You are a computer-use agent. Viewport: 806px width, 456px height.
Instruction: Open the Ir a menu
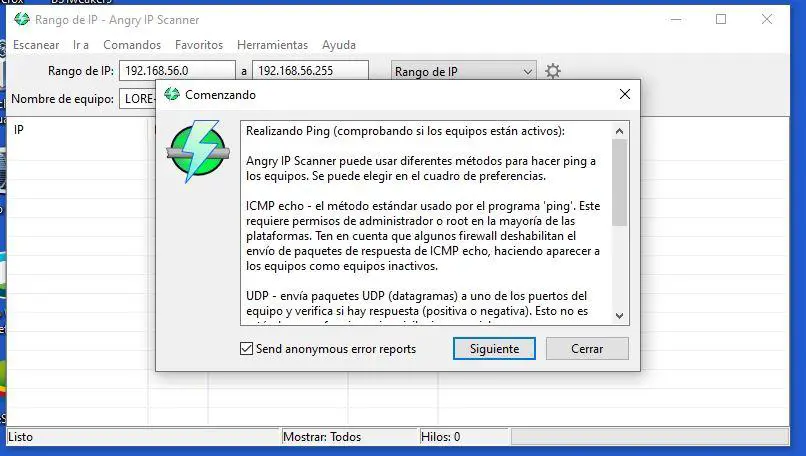81,45
